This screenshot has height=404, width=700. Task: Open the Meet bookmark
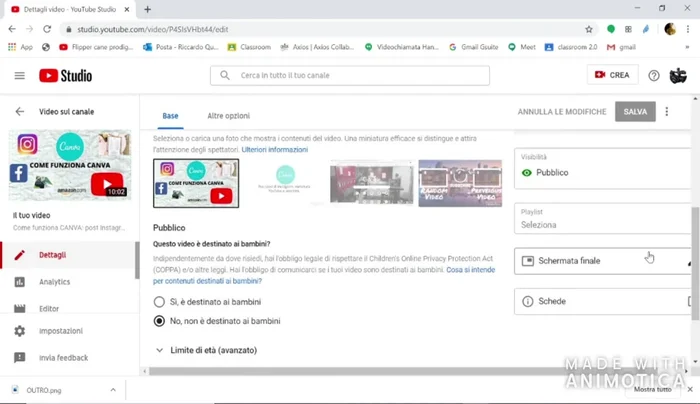(x=522, y=47)
